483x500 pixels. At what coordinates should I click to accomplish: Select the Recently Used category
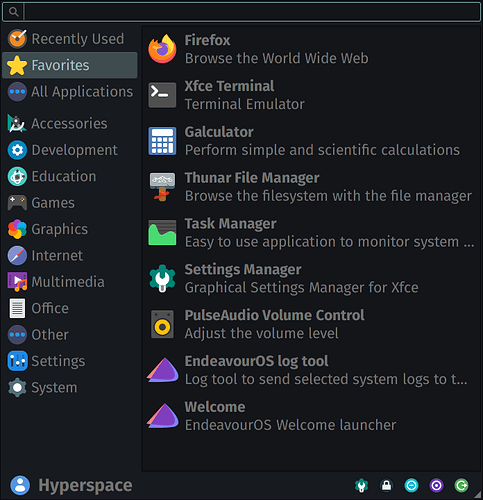[70, 39]
